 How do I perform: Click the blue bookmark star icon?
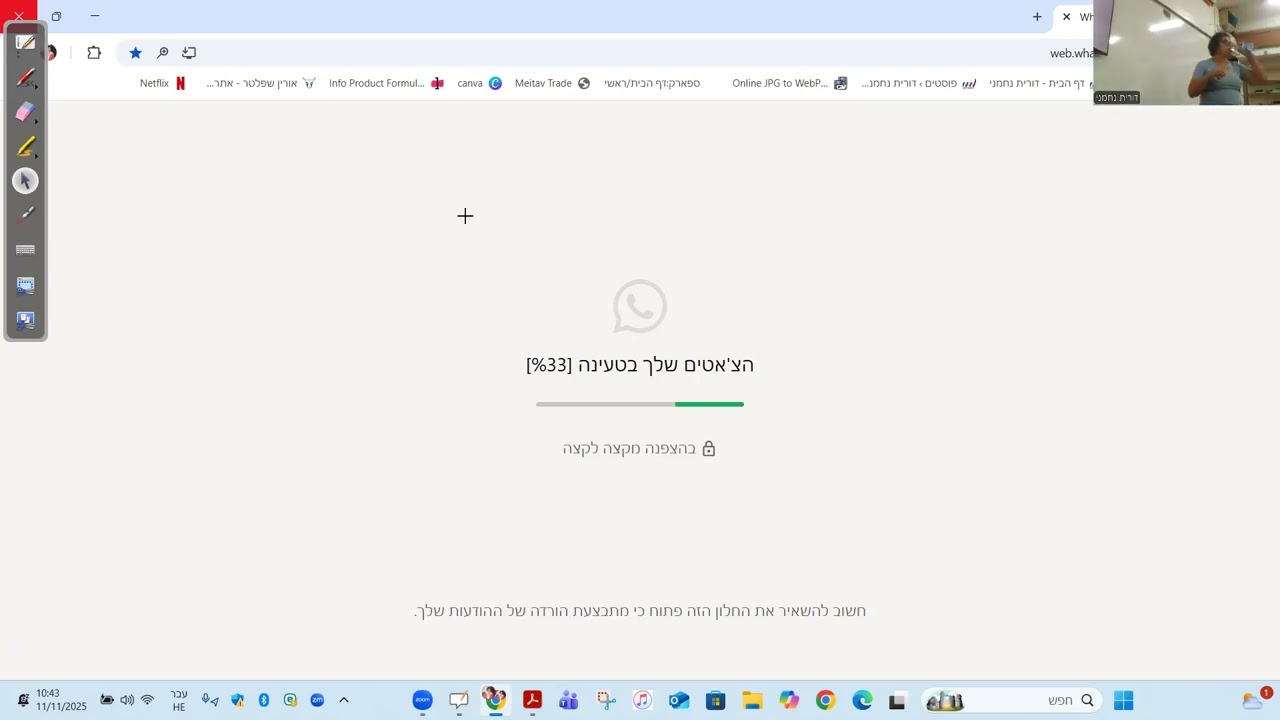click(x=136, y=53)
